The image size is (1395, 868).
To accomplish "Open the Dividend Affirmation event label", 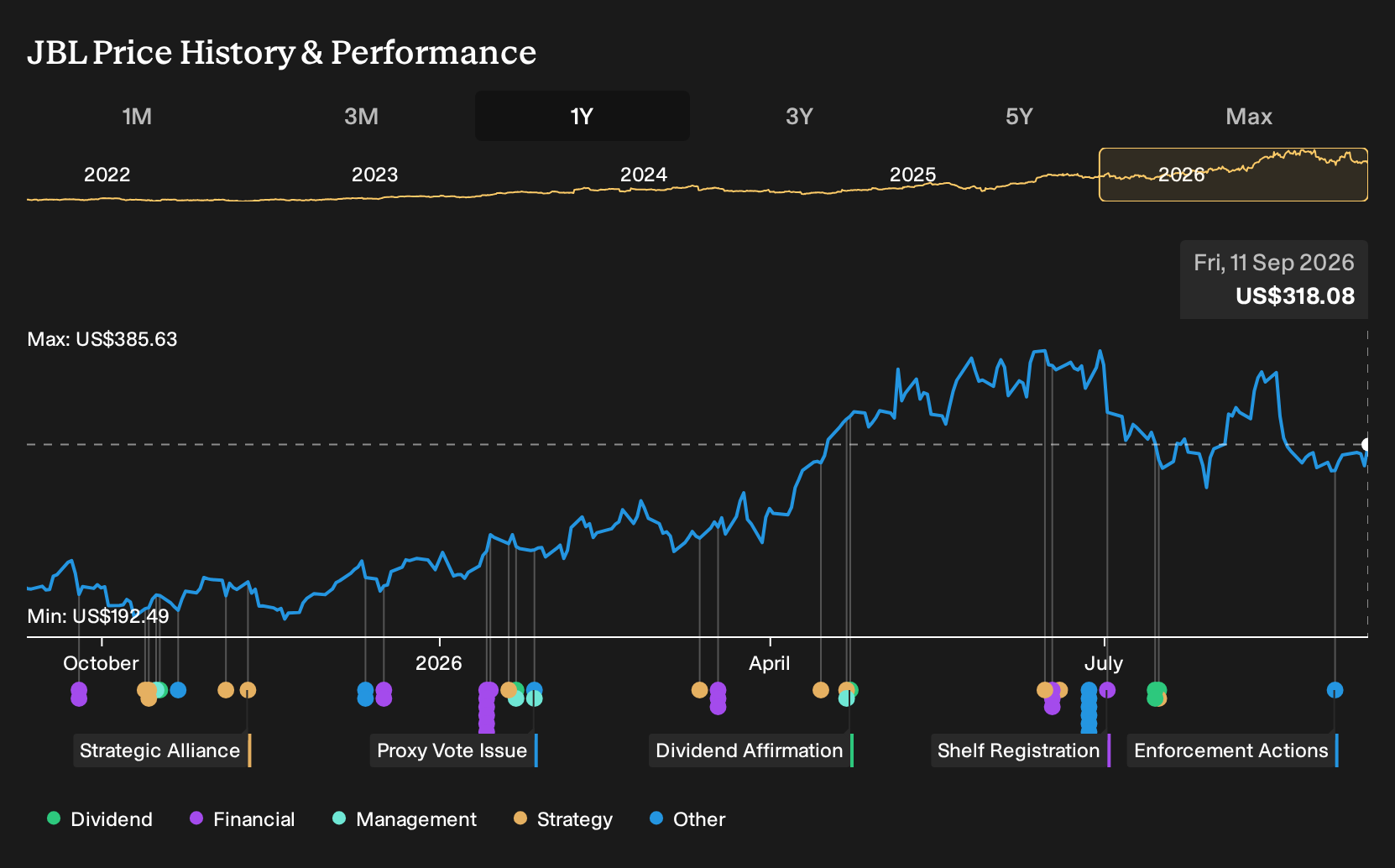I will pos(751,750).
